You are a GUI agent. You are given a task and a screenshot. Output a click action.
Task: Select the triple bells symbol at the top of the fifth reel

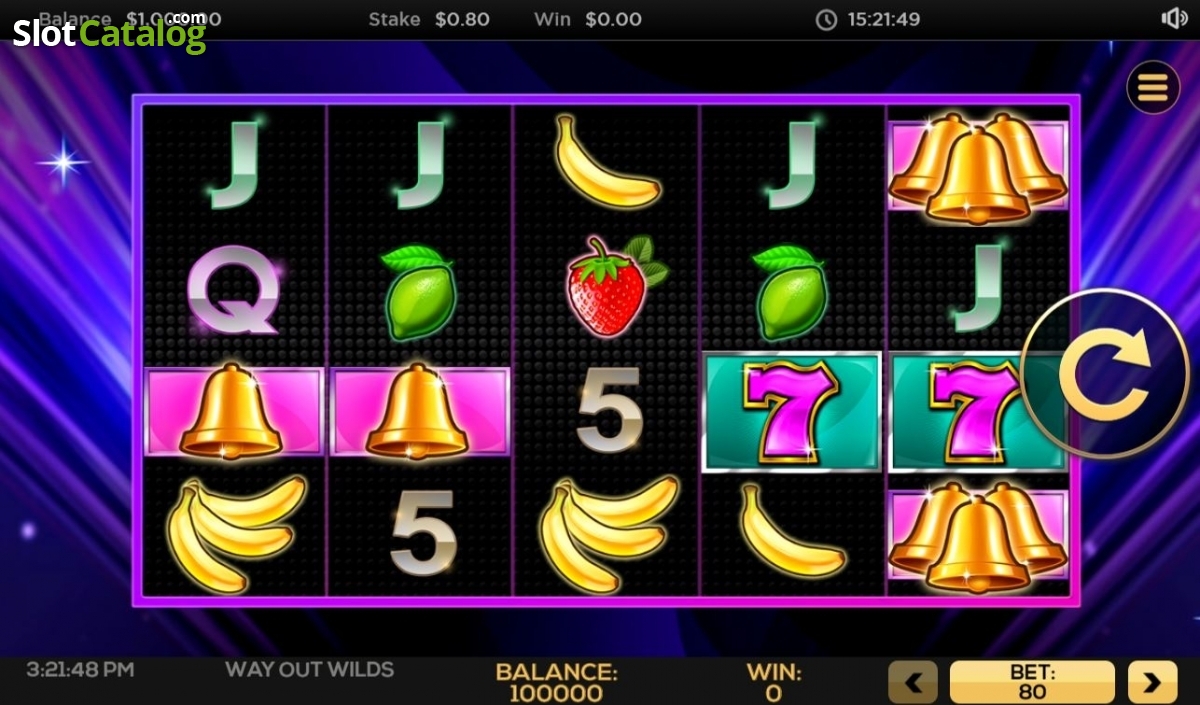(978, 167)
